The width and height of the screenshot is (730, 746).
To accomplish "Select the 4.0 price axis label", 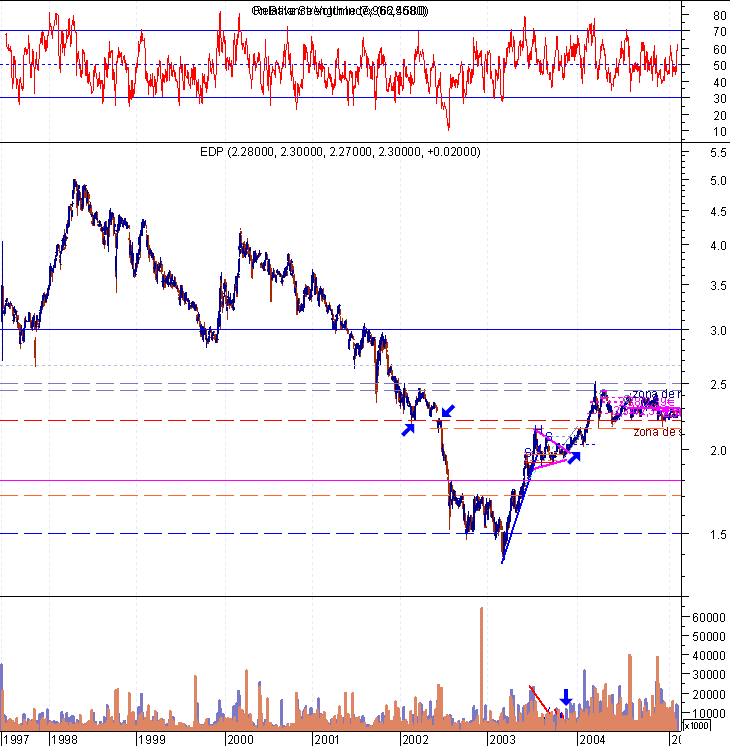I will [718, 246].
